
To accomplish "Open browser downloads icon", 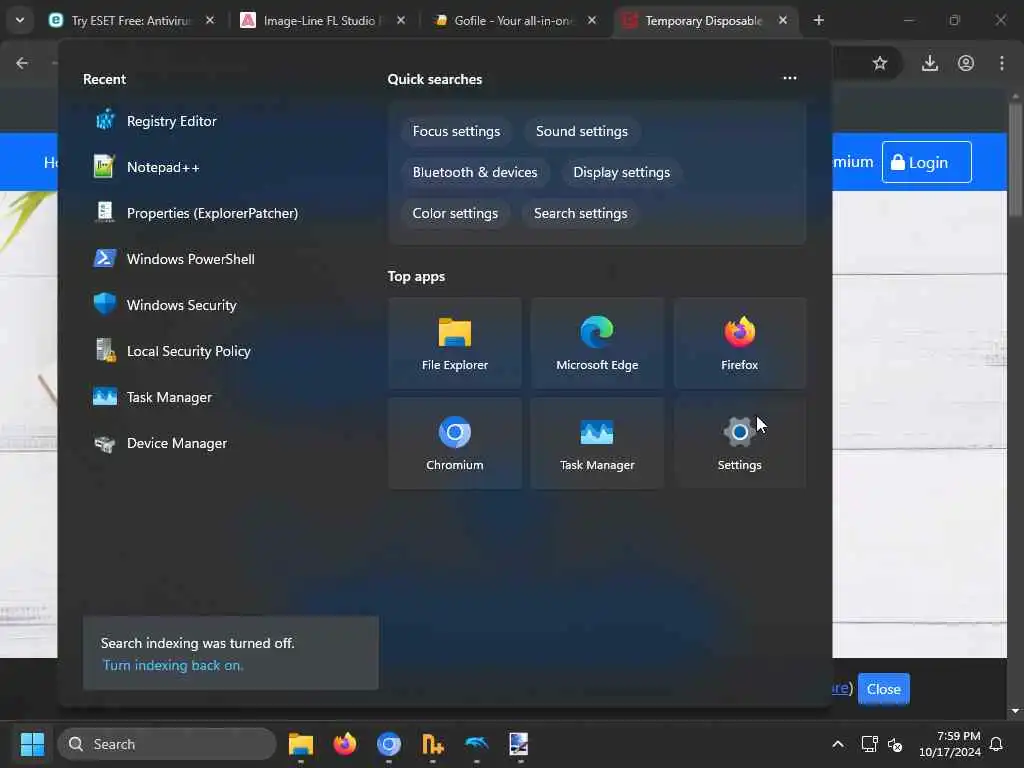I will coord(929,63).
